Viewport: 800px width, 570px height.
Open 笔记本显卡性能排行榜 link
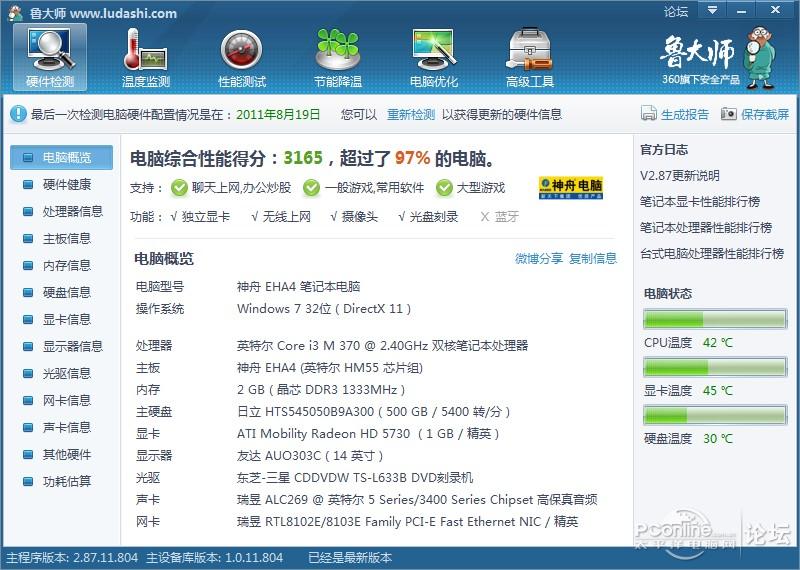700,202
